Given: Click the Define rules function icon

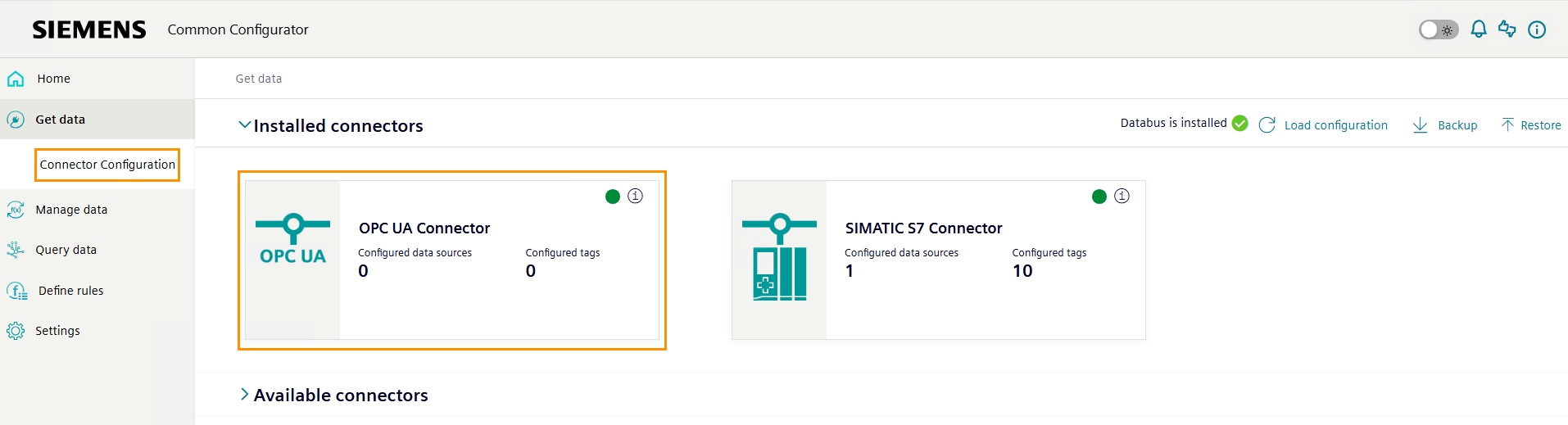Looking at the screenshot, I should (x=16, y=291).
